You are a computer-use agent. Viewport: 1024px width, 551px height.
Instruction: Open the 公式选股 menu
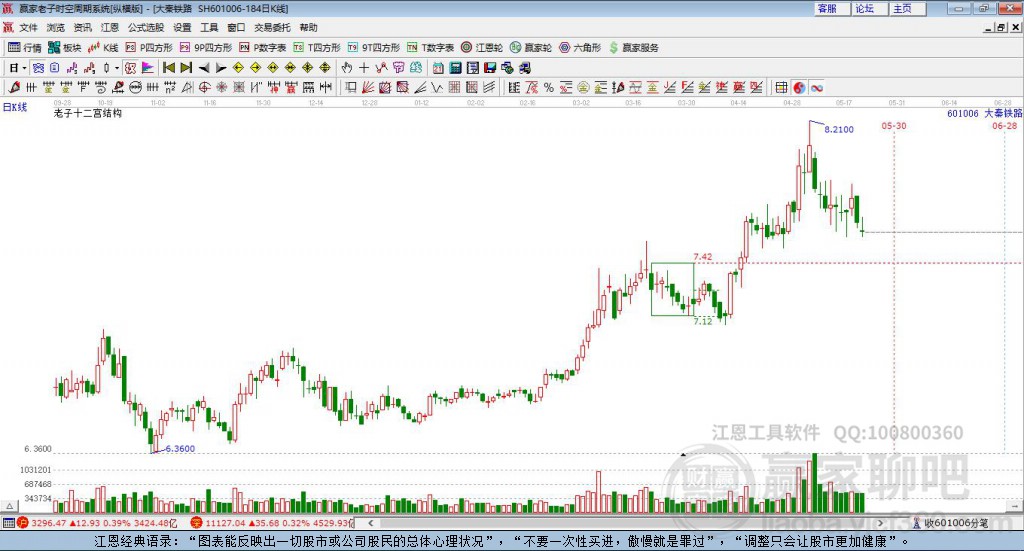146,27
